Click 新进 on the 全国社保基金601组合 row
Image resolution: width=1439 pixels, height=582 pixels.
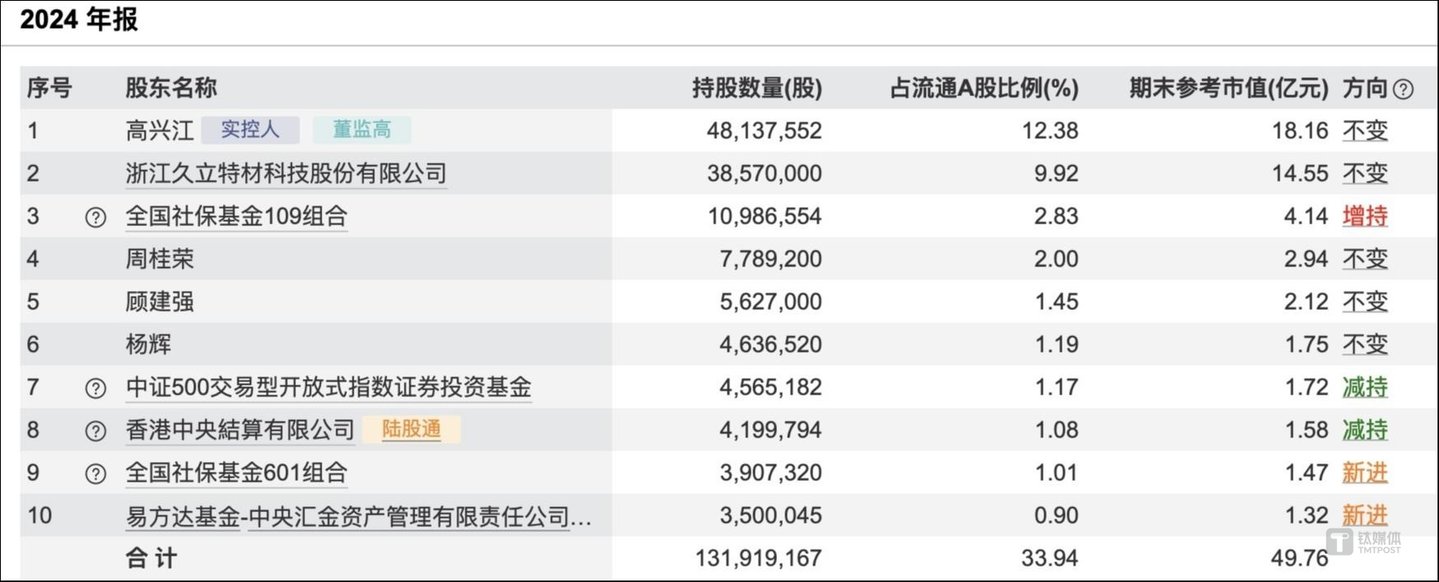[1366, 473]
